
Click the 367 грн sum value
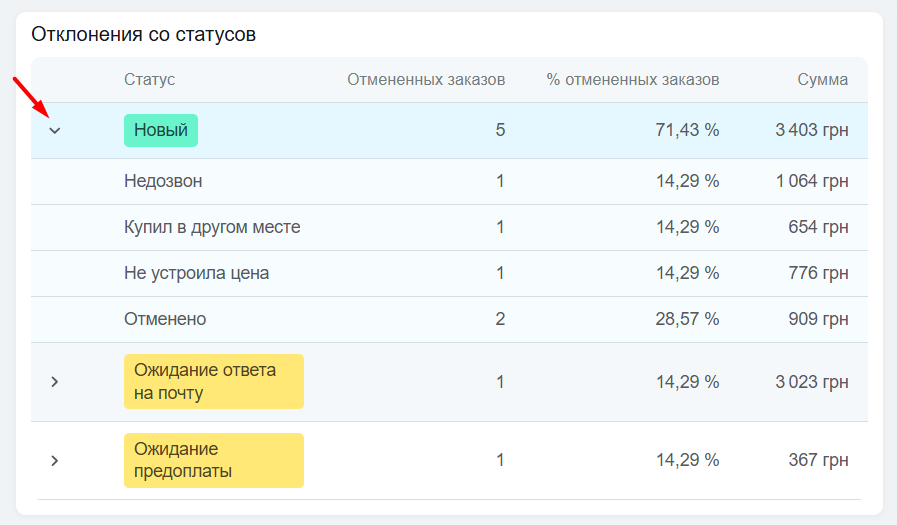818,460
